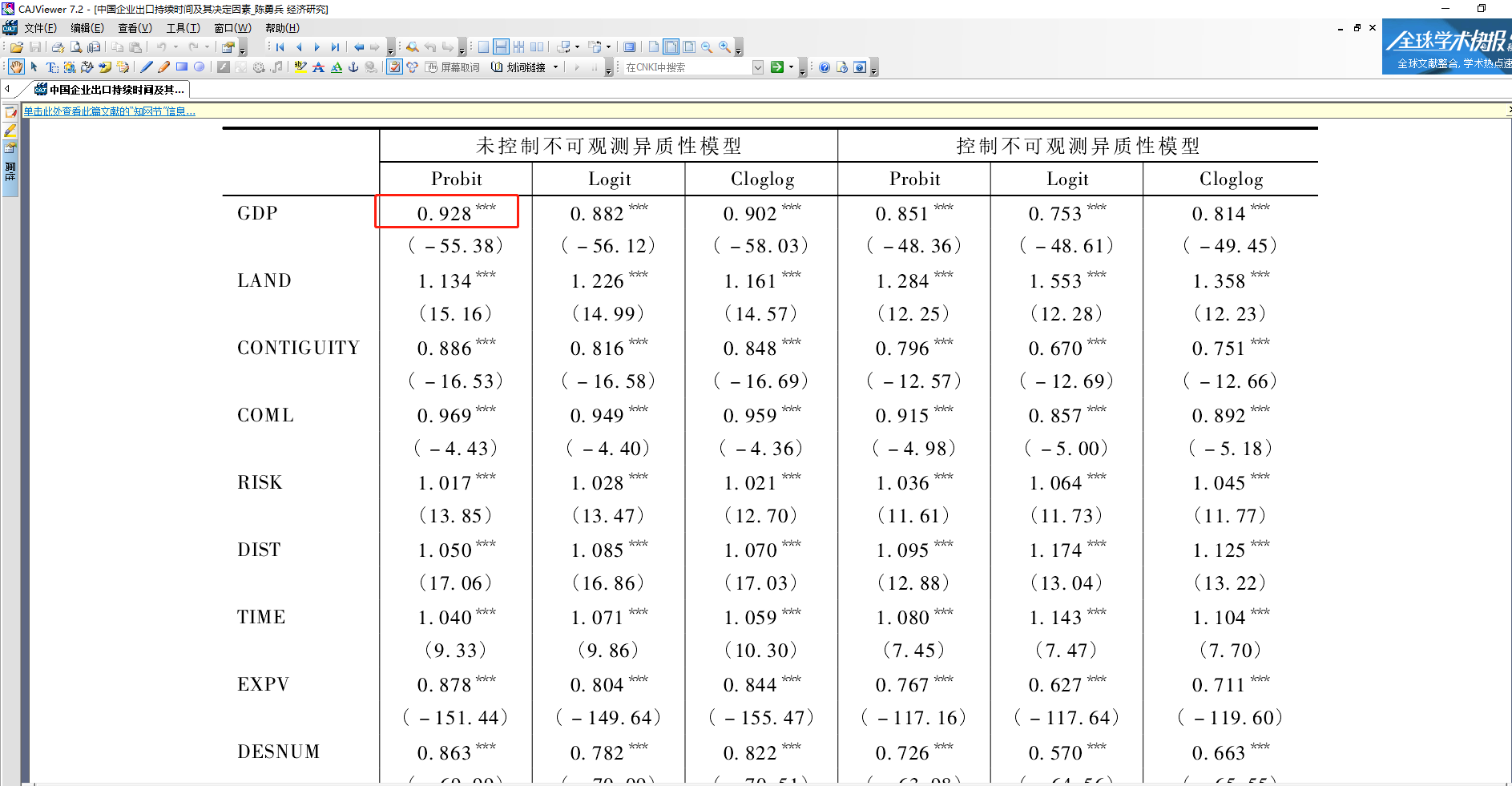1512x786 pixels.
Task: Select the rectangle annotation tool
Action: coord(182,67)
